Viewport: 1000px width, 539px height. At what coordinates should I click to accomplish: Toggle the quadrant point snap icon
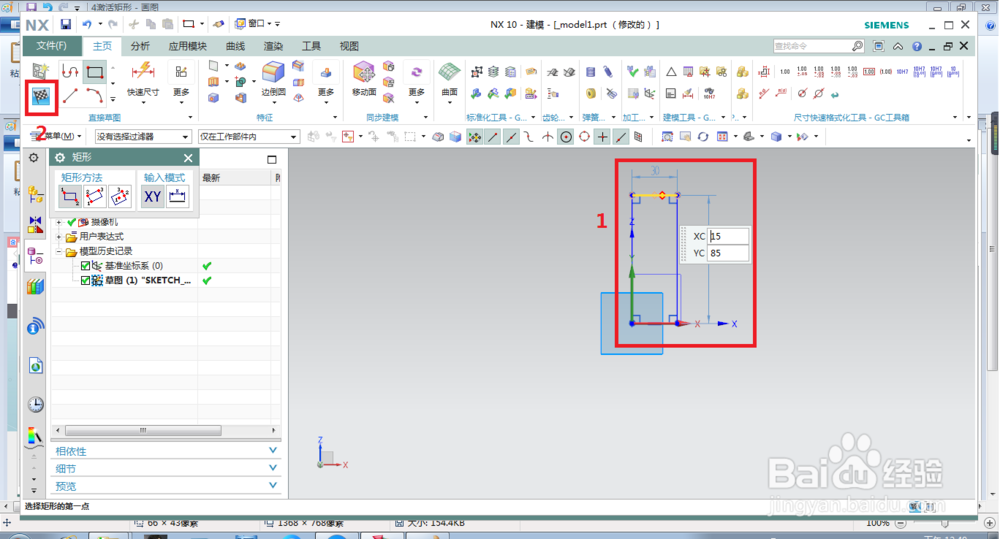pyautogui.click(x=584, y=137)
